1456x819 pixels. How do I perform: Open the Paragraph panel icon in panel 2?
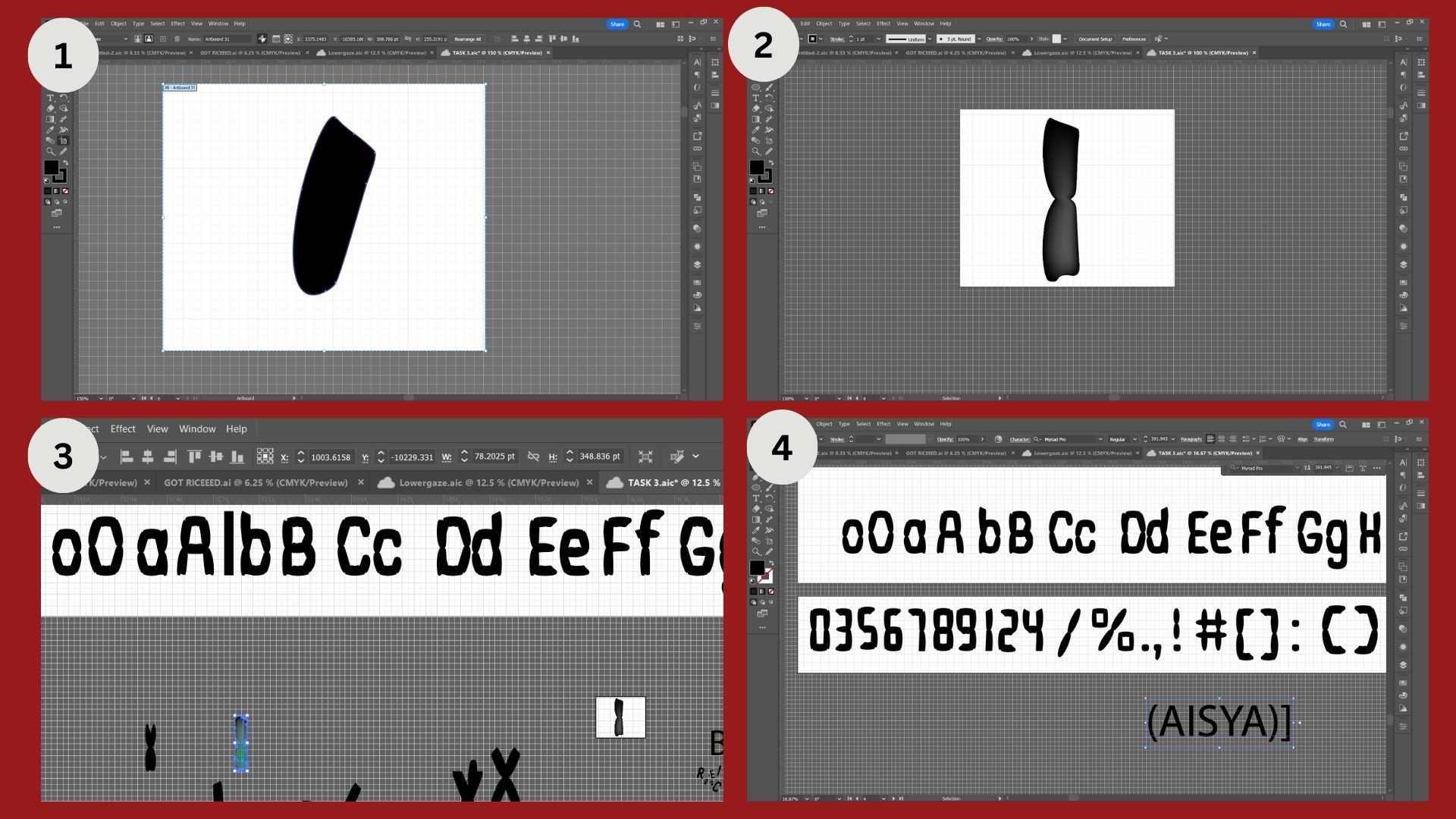(x=1403, y=74)
